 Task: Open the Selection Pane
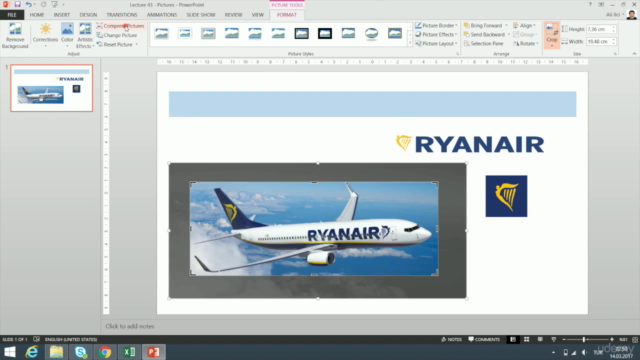pos(484,43)
